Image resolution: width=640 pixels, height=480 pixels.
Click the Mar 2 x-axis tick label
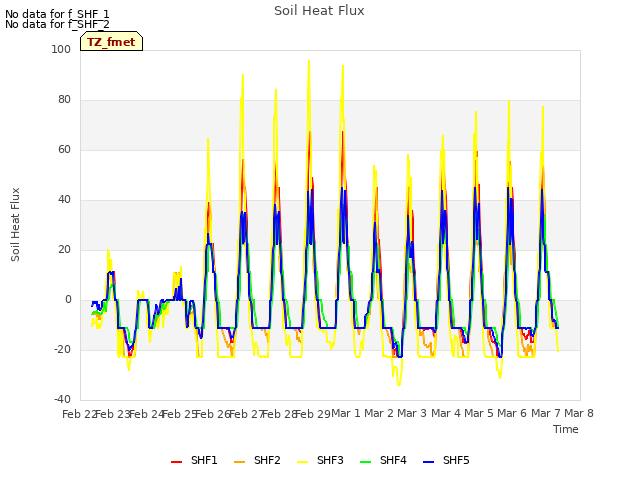point(379,413)
